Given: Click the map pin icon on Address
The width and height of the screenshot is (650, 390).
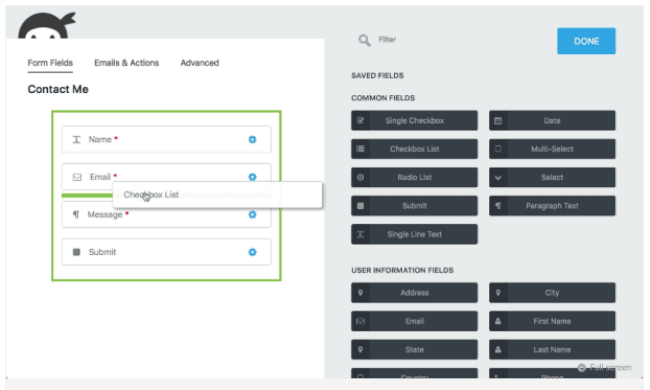Looking at the screenshot, I should [360, 293].
